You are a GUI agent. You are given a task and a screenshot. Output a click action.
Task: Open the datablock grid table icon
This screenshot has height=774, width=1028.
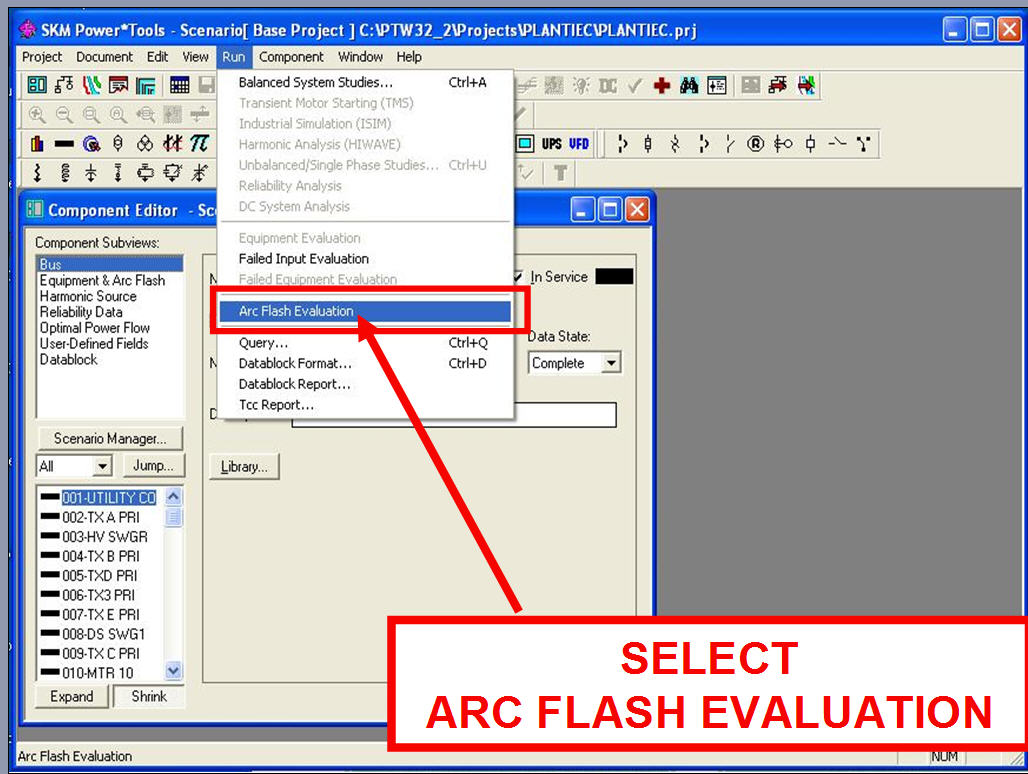[179, 86]
